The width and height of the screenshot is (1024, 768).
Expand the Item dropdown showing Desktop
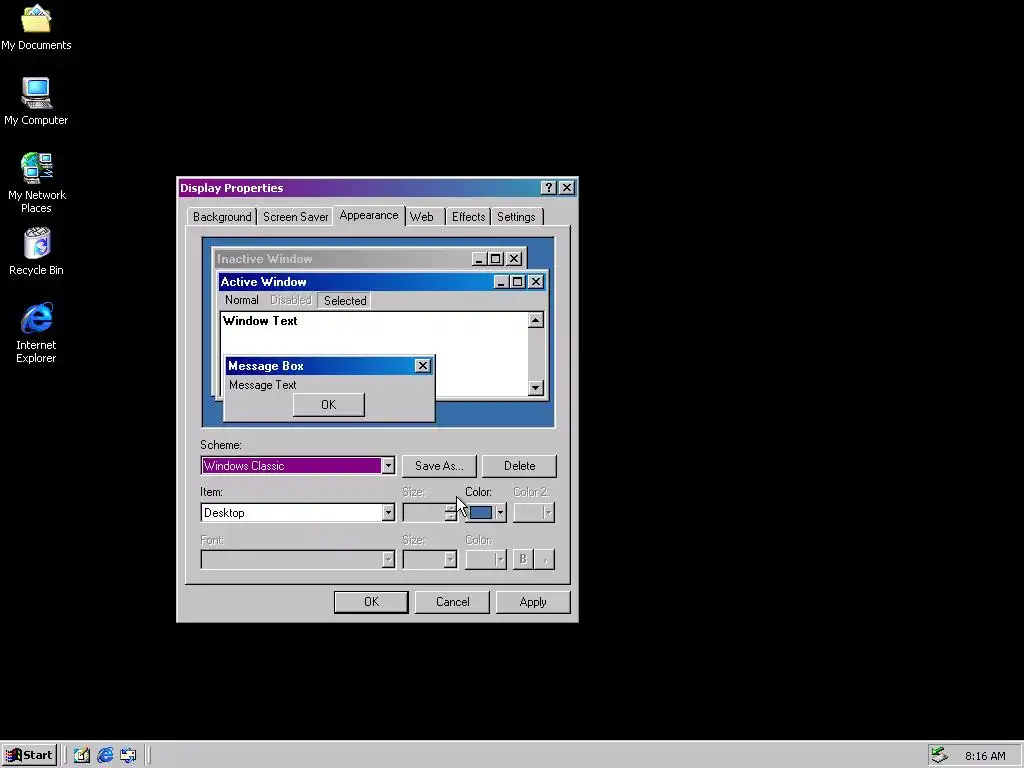pyautogui.click(x=388, y=513)
